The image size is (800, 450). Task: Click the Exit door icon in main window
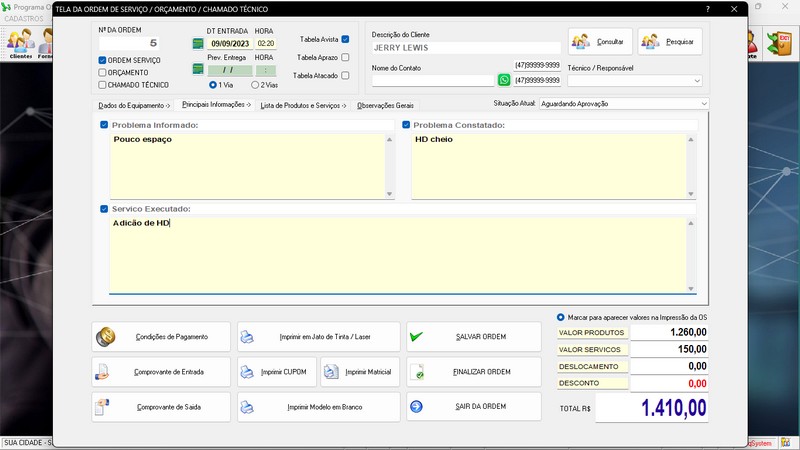pyautogui.click(x=780, y=44)
